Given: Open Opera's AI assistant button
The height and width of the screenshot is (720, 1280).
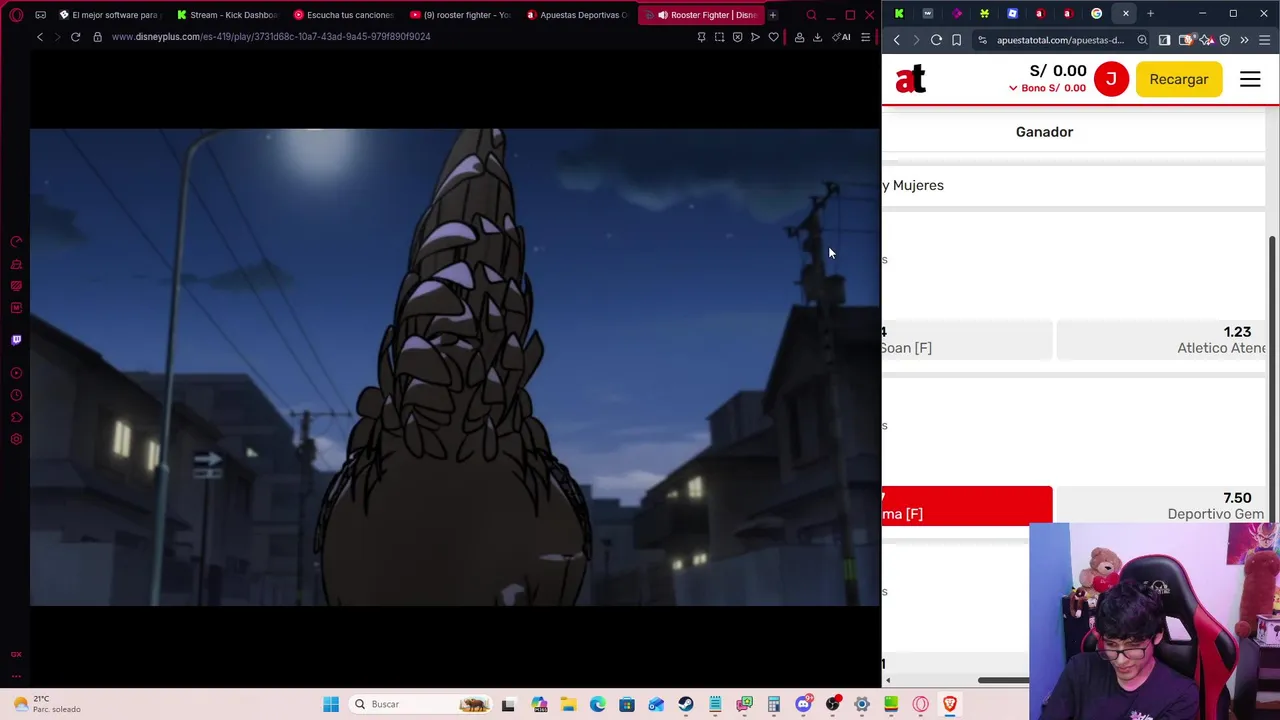Looking at the screenshot, I should [x=841, y=37].
